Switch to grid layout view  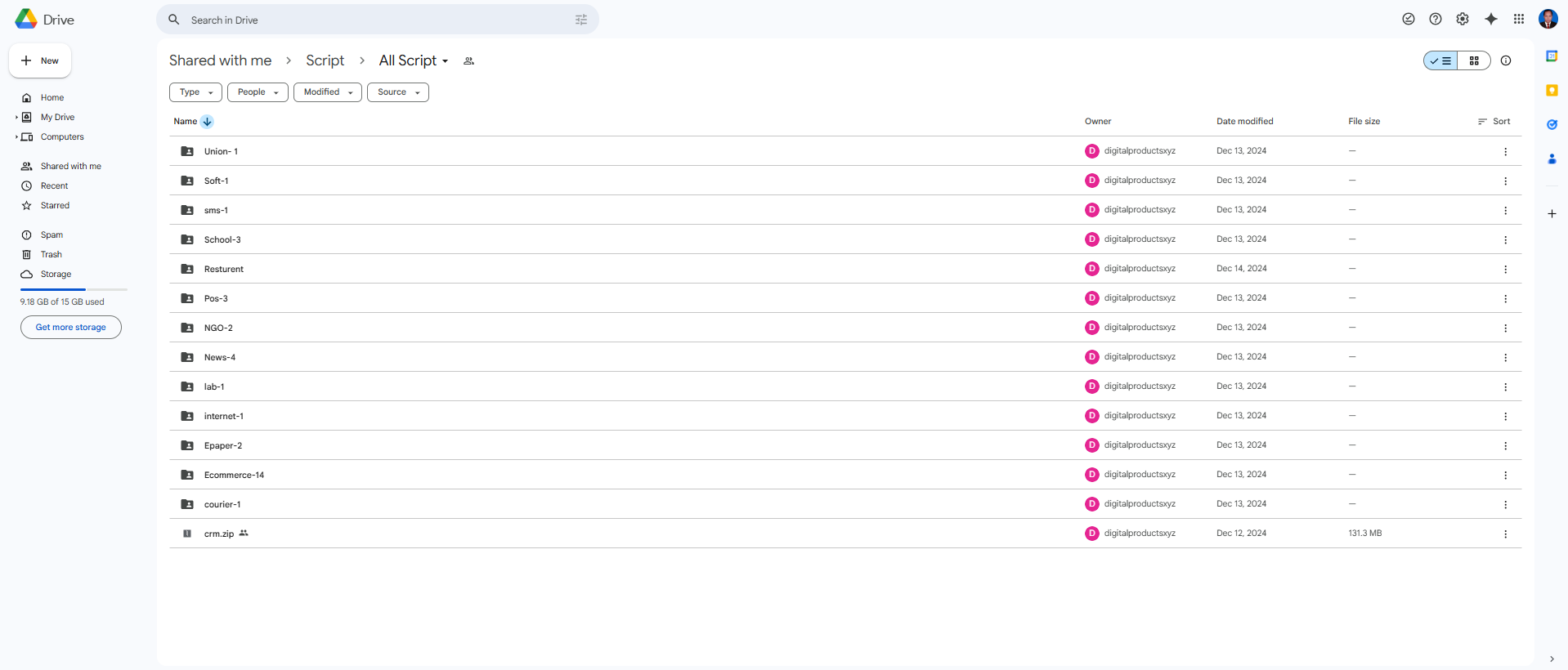point(1474,60)
